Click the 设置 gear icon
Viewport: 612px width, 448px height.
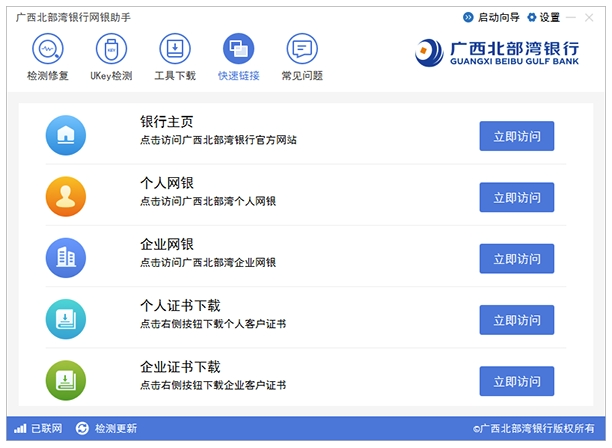[532, 17]
